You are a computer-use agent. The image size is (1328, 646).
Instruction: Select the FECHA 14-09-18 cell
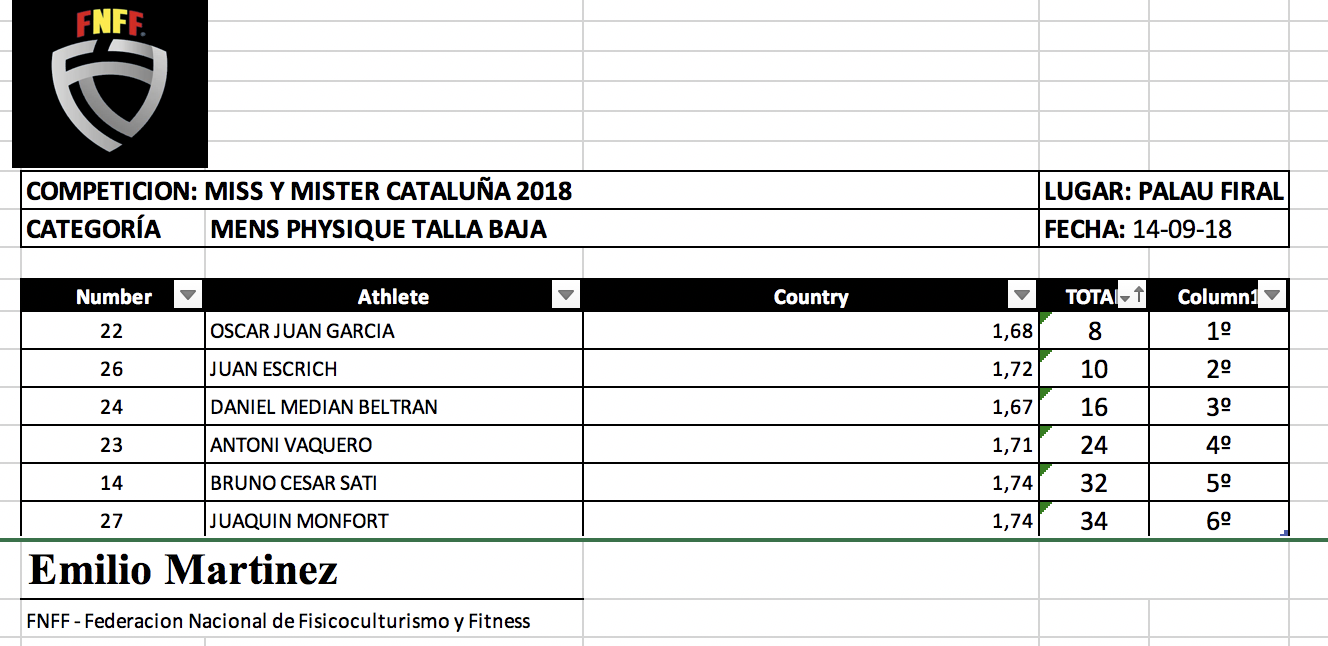[1164, 229]
